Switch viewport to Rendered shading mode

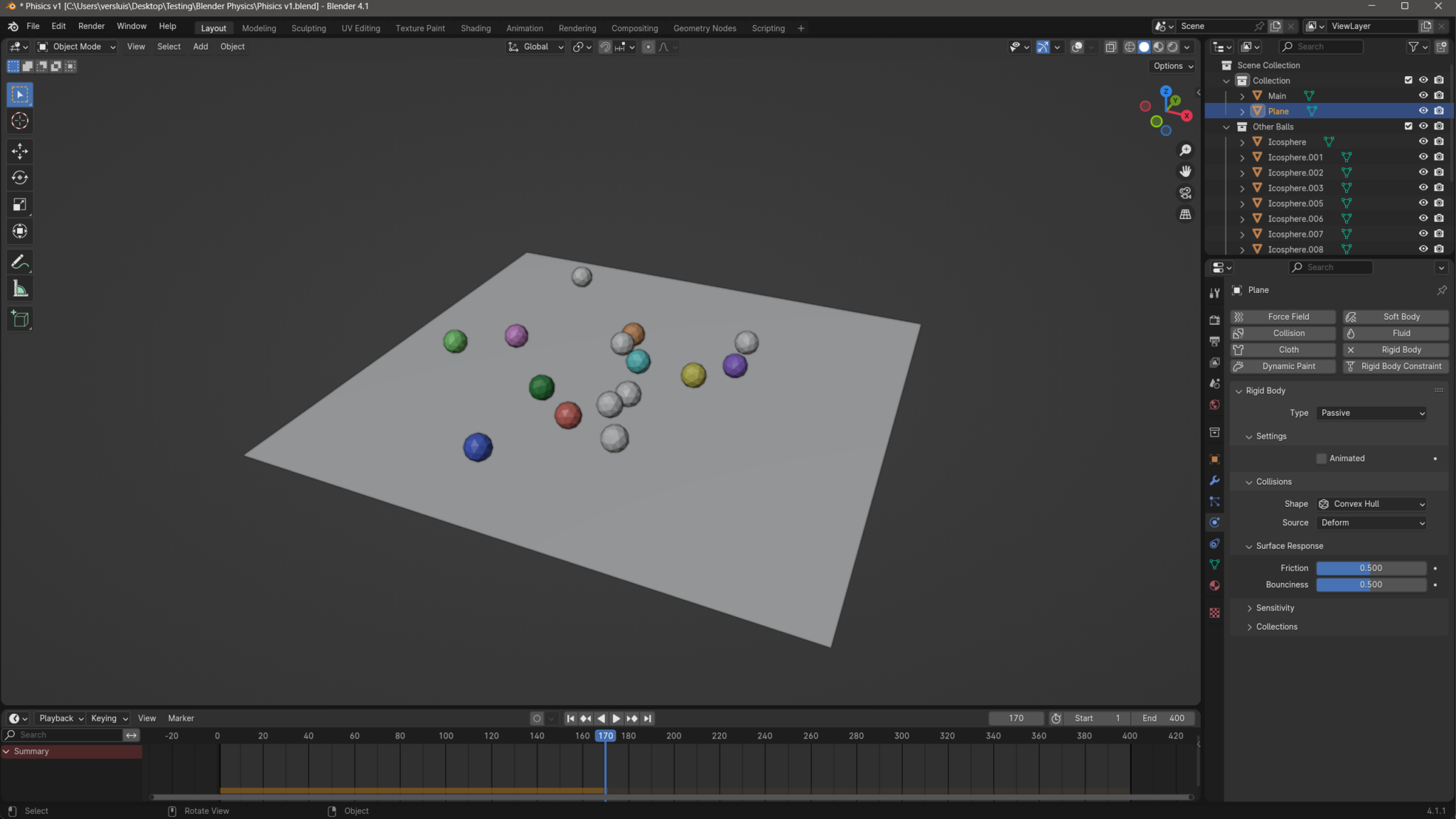(1171, 47)
